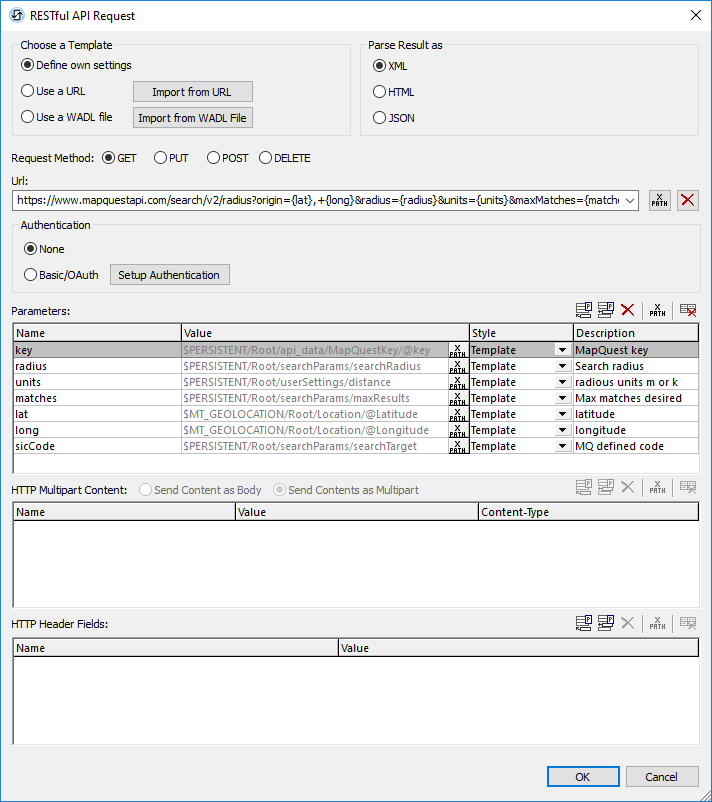
Task: Open Style dropdown for the key parameter
Action: pos(563,350)
